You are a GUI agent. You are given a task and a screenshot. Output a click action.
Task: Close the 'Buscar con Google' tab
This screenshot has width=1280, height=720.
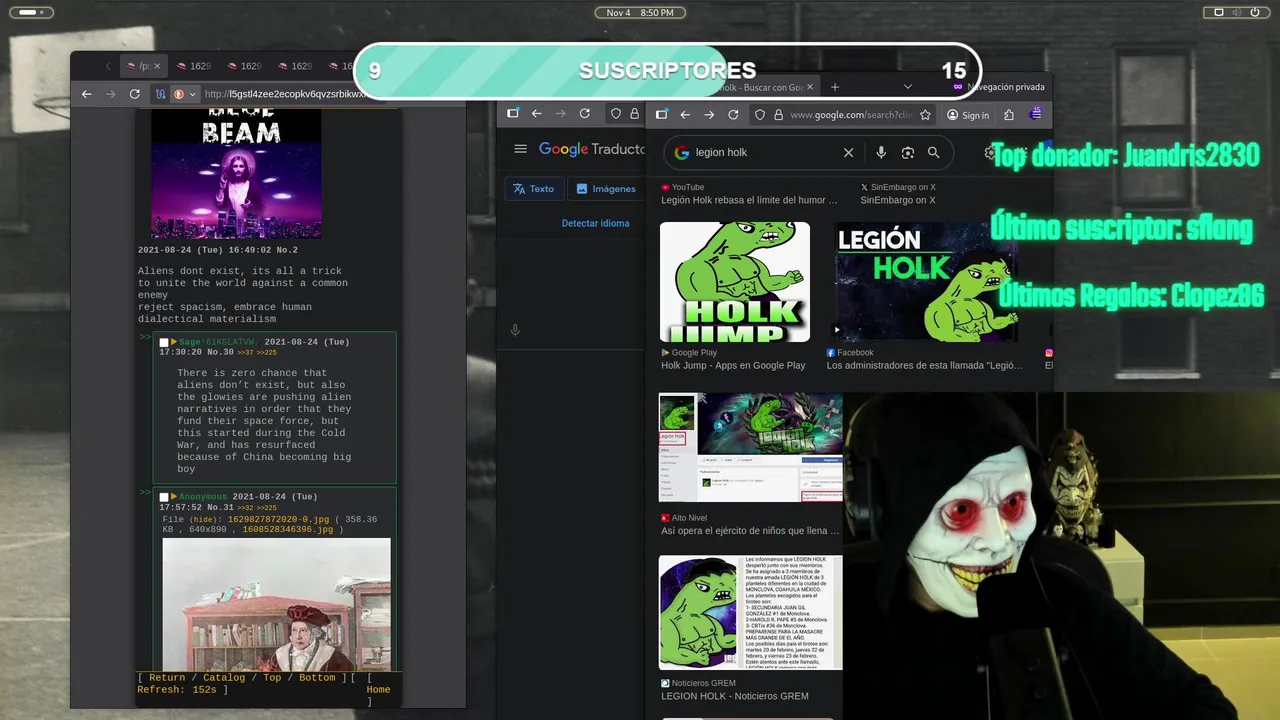click(811, 87)
